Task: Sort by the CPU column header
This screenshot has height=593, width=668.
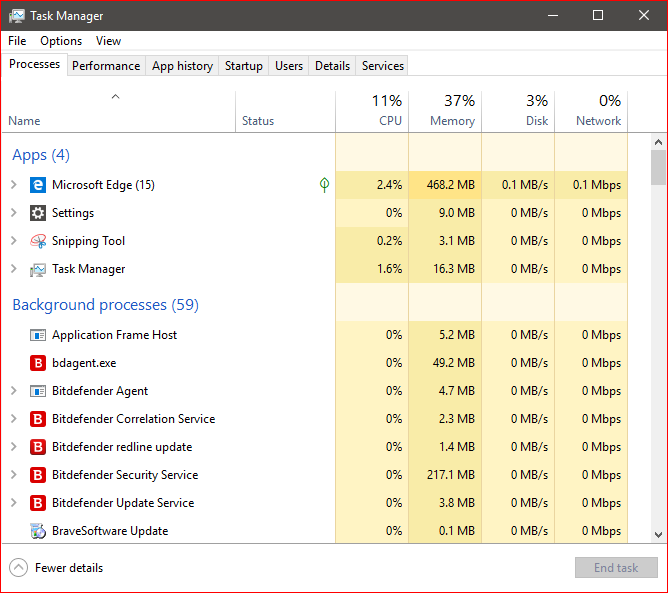Action: tap(372, 111)
